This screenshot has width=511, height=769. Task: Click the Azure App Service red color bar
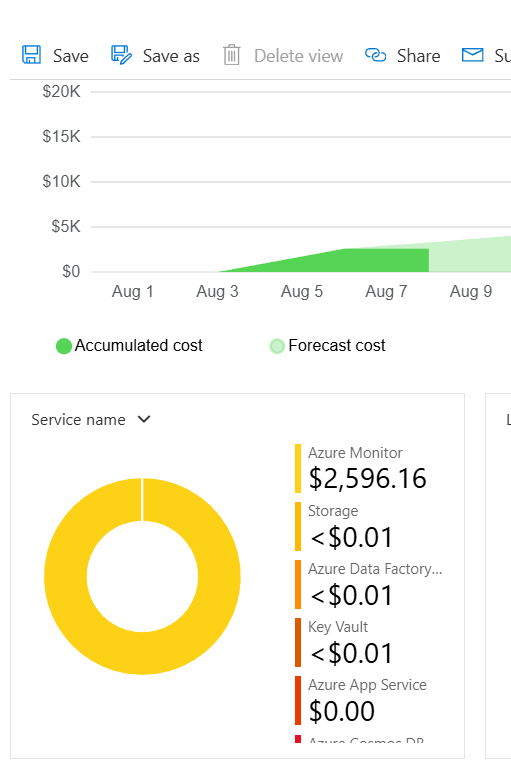pyautogui.click(x=298, y=700)
